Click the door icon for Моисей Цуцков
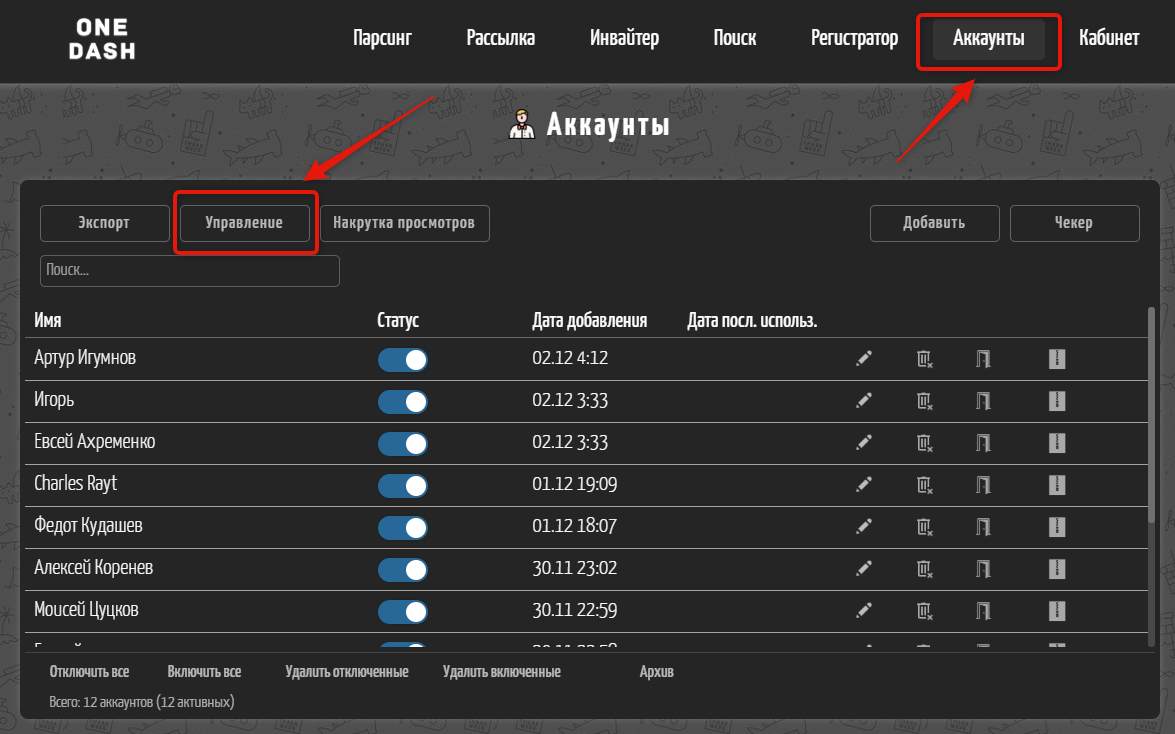The width and height of the screenshot is (1175, 734). point(983,611)
